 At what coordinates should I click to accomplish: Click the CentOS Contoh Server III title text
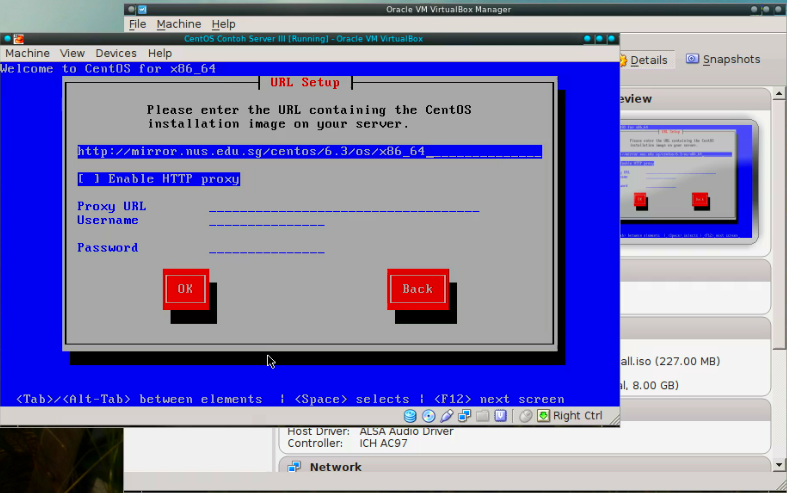303,39
